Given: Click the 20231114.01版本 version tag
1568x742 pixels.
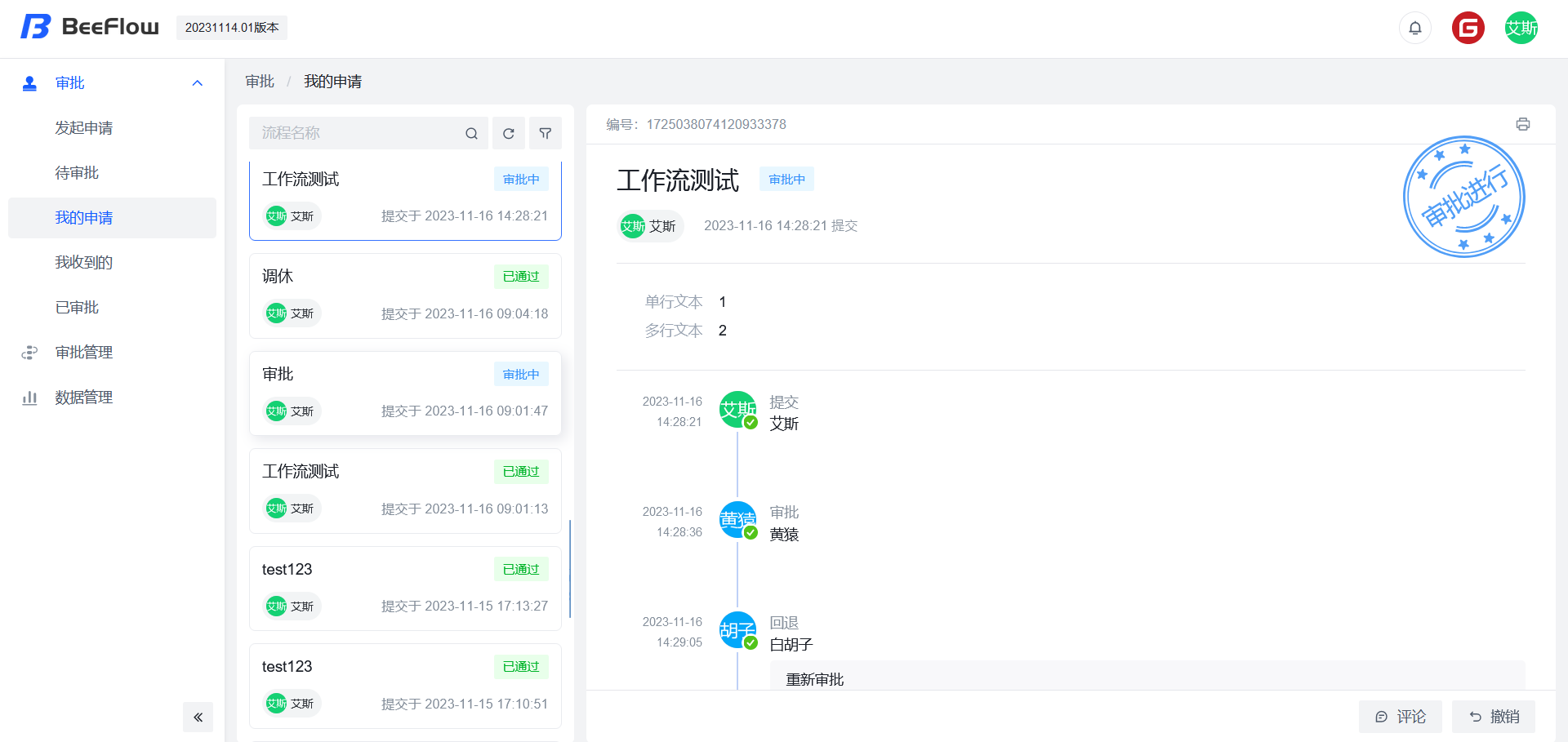Looking at the screenshot, I should pyautogui.click(x=232, y=28).
